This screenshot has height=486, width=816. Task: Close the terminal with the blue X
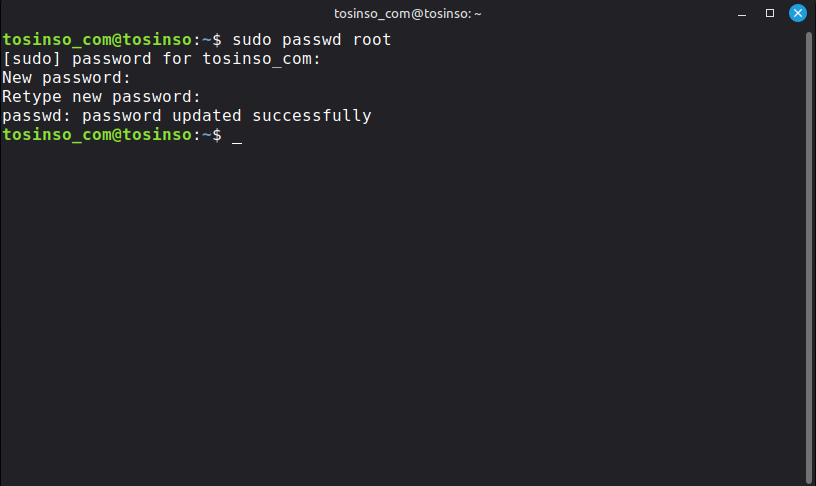[798, 13]
